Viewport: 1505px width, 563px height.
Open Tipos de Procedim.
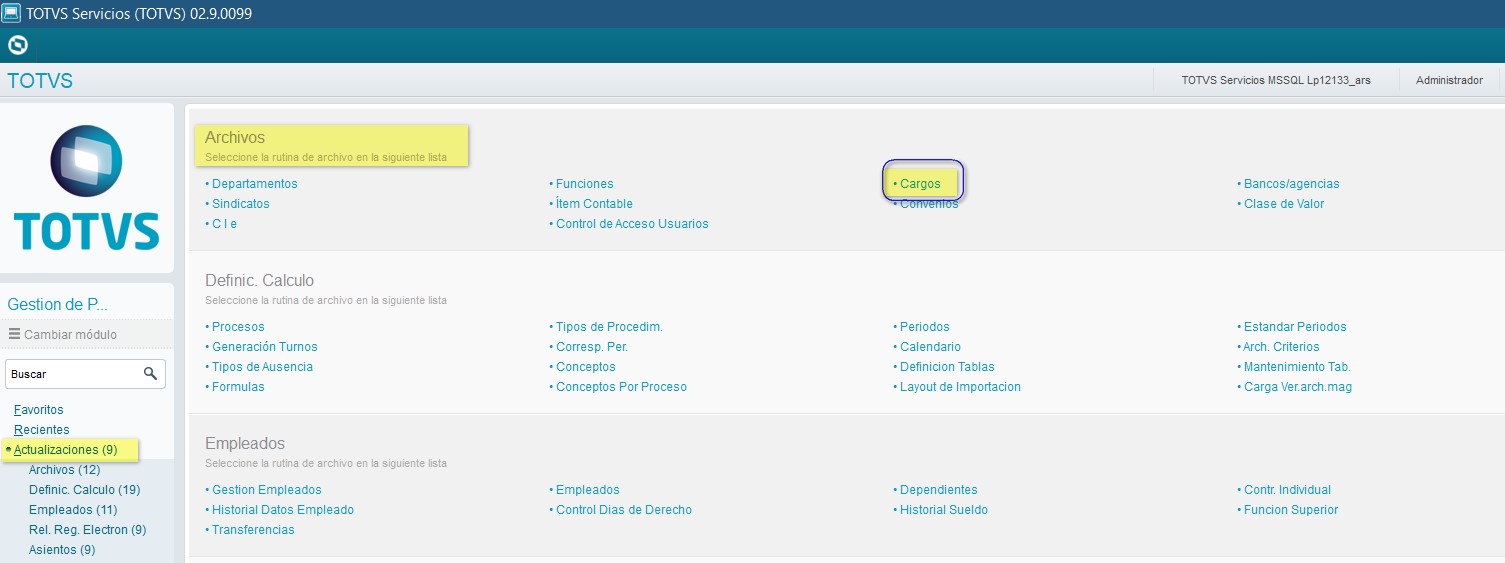[609, 327]
